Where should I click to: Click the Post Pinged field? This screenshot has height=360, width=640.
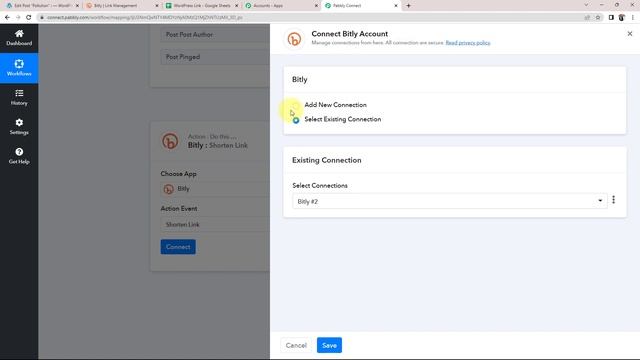pos(215,57)
